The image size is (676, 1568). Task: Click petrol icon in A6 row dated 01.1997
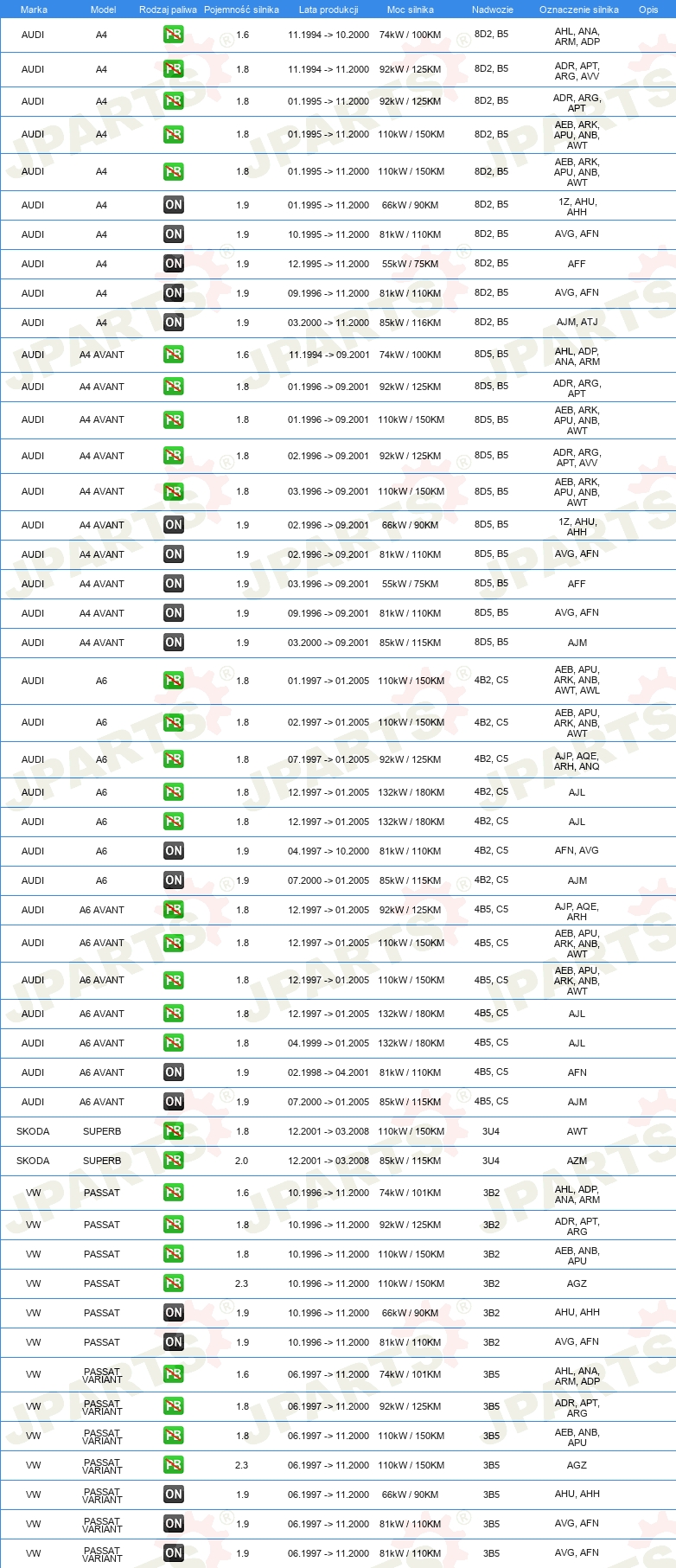[x=174, y=681]
